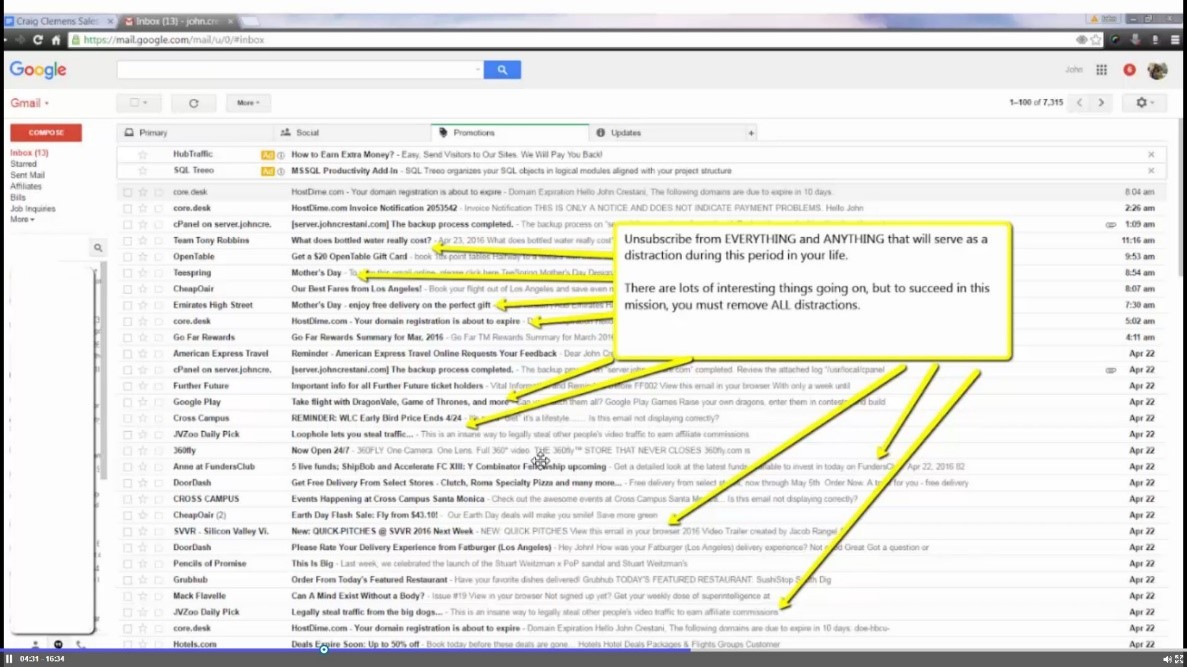Click the blue search button

(502, 70)
